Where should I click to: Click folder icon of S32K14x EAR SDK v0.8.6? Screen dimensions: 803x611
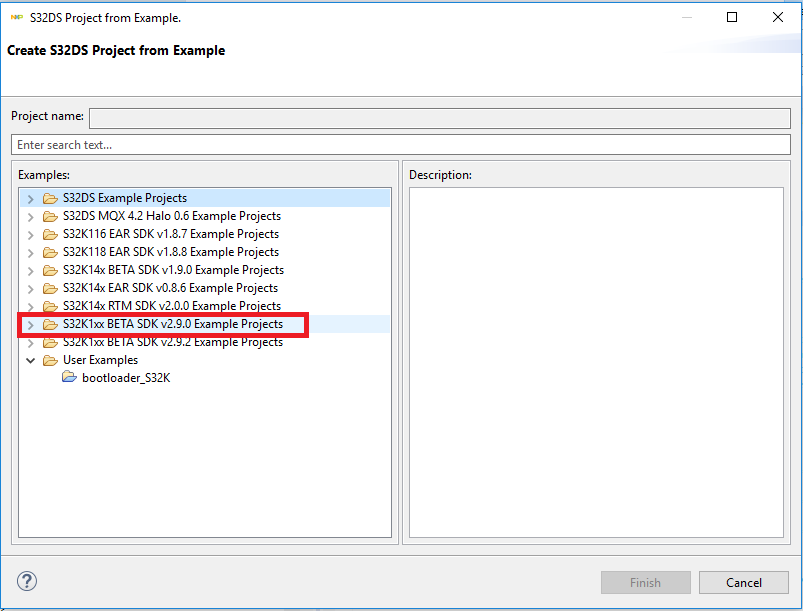(50, 288)
